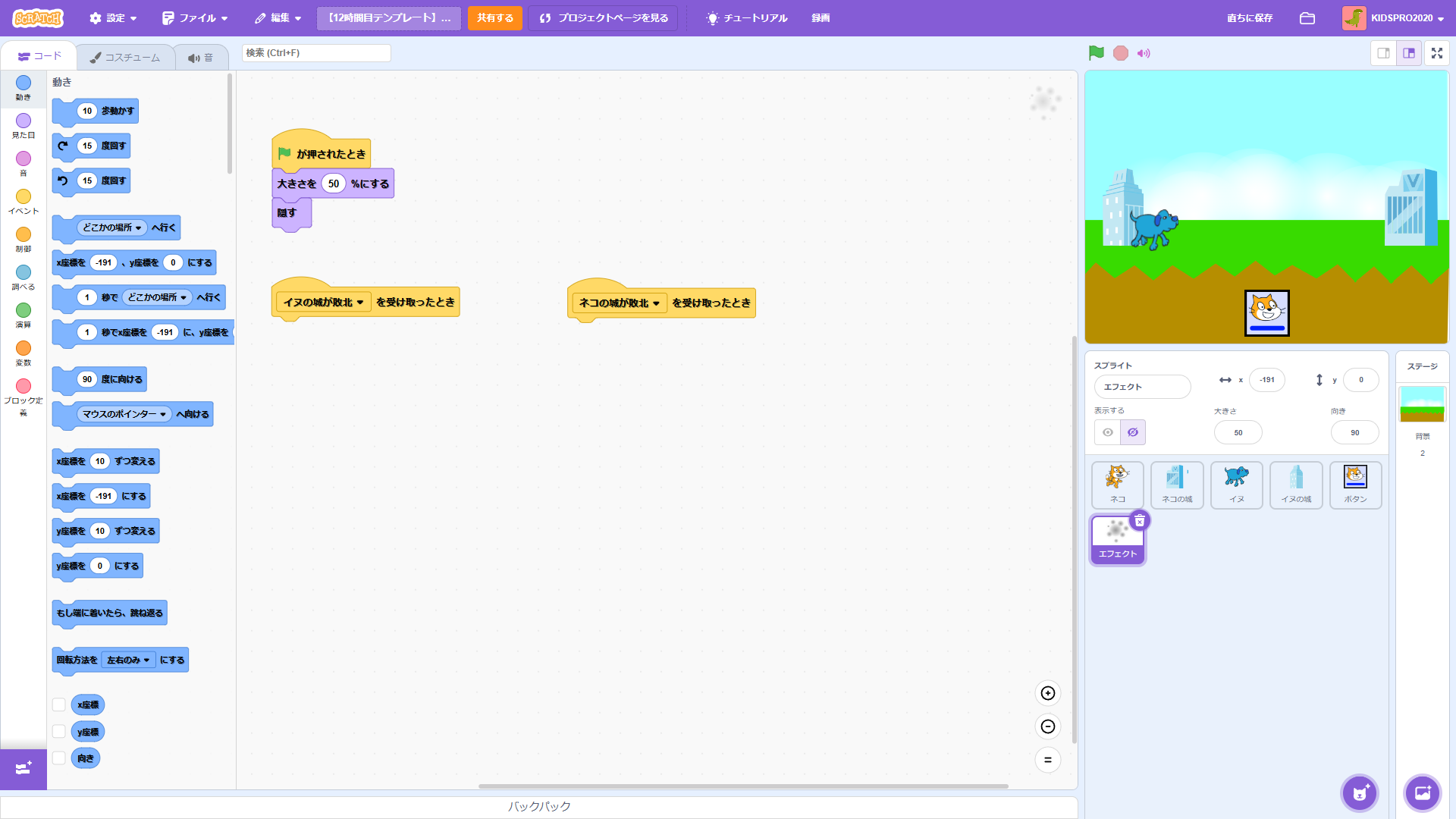The image size is (1456, 819).
Task: Check the 向き reporter checkbox
Action: (x=58, y=758)
